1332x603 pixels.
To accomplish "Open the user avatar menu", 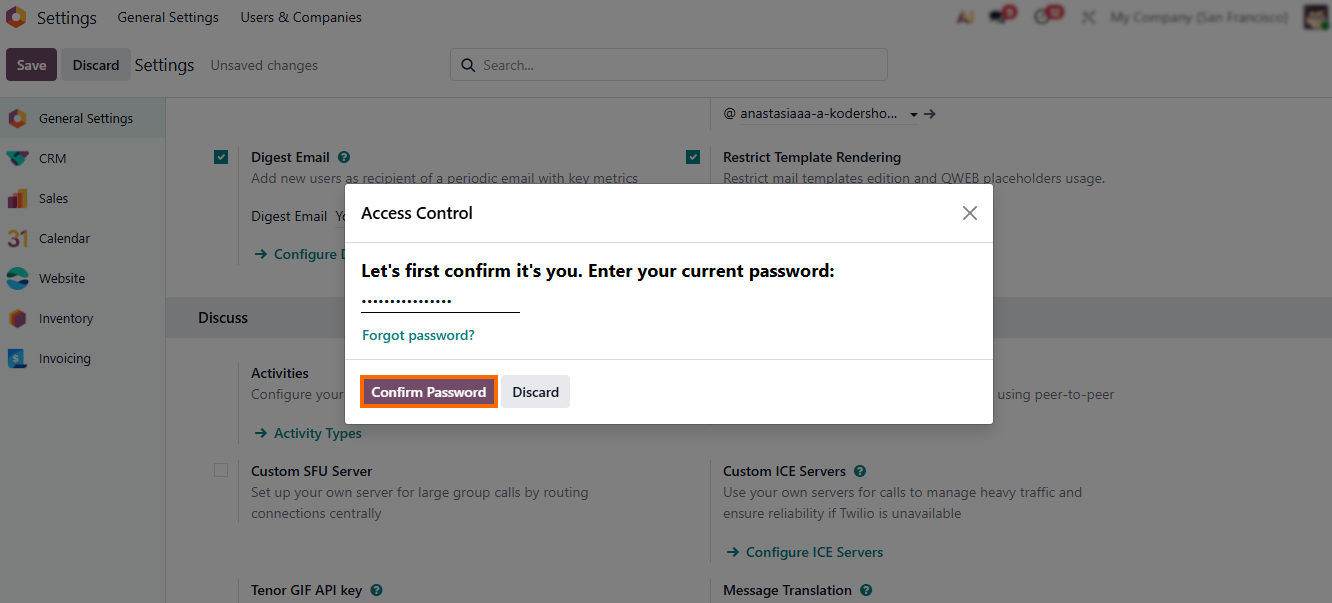I will 1315,18.
